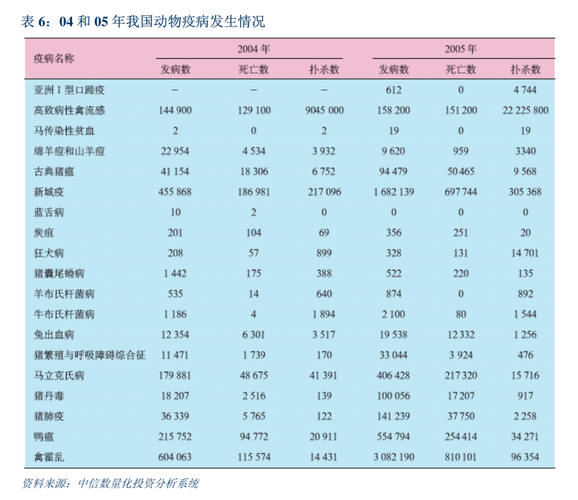Click the value '455 868' in 新城疫 row

tap(175, 192)
